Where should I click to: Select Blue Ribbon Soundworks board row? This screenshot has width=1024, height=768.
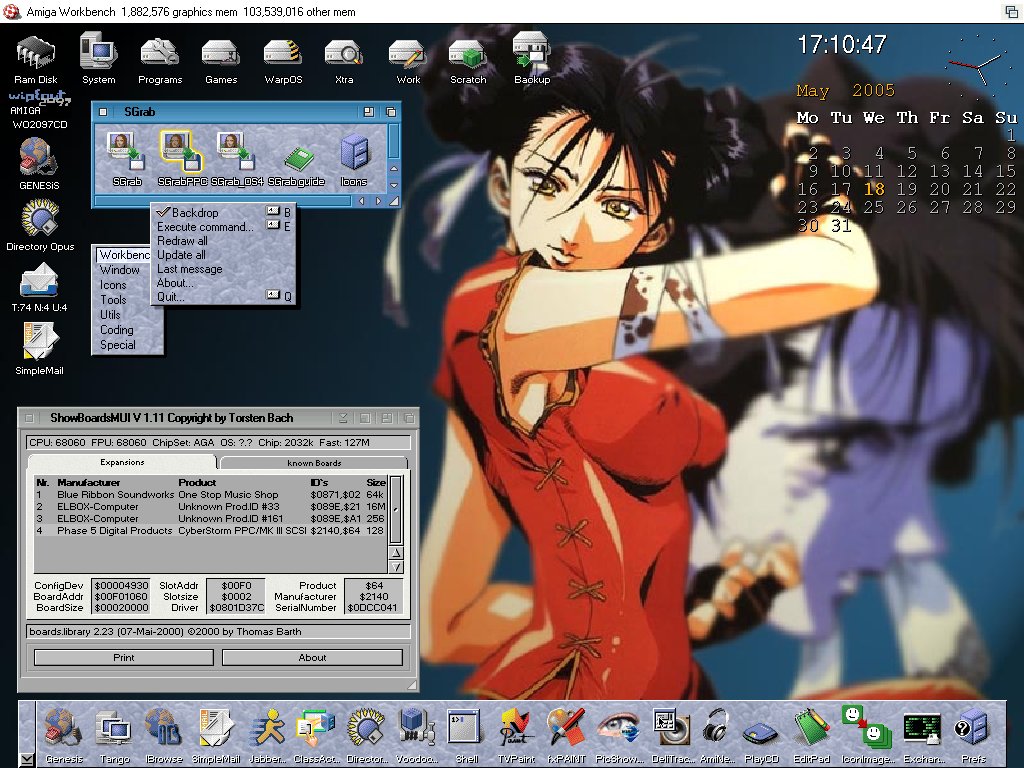click(210, 495)
